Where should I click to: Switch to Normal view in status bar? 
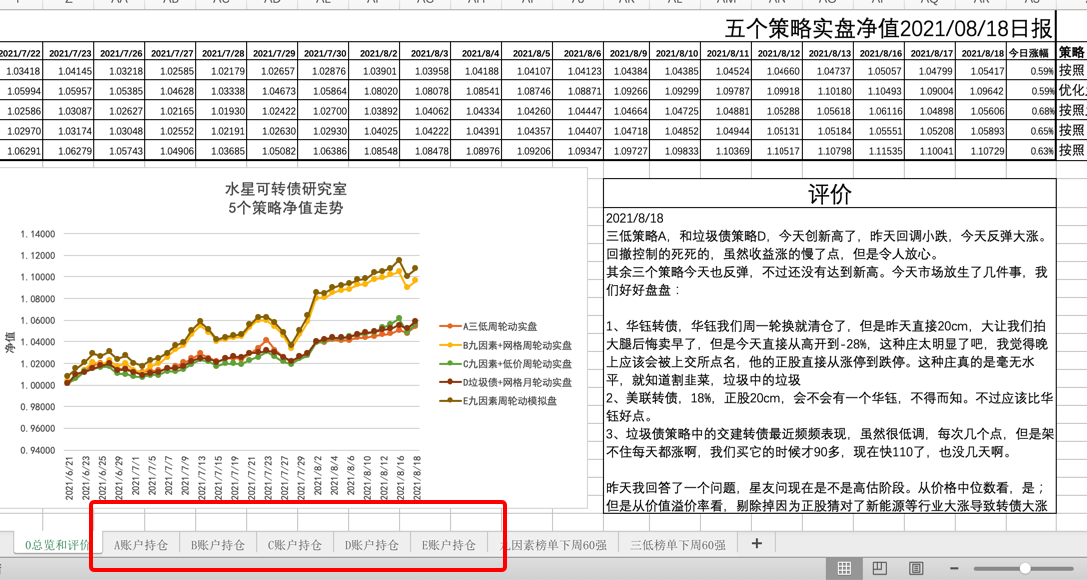click(x=844, y=568)
